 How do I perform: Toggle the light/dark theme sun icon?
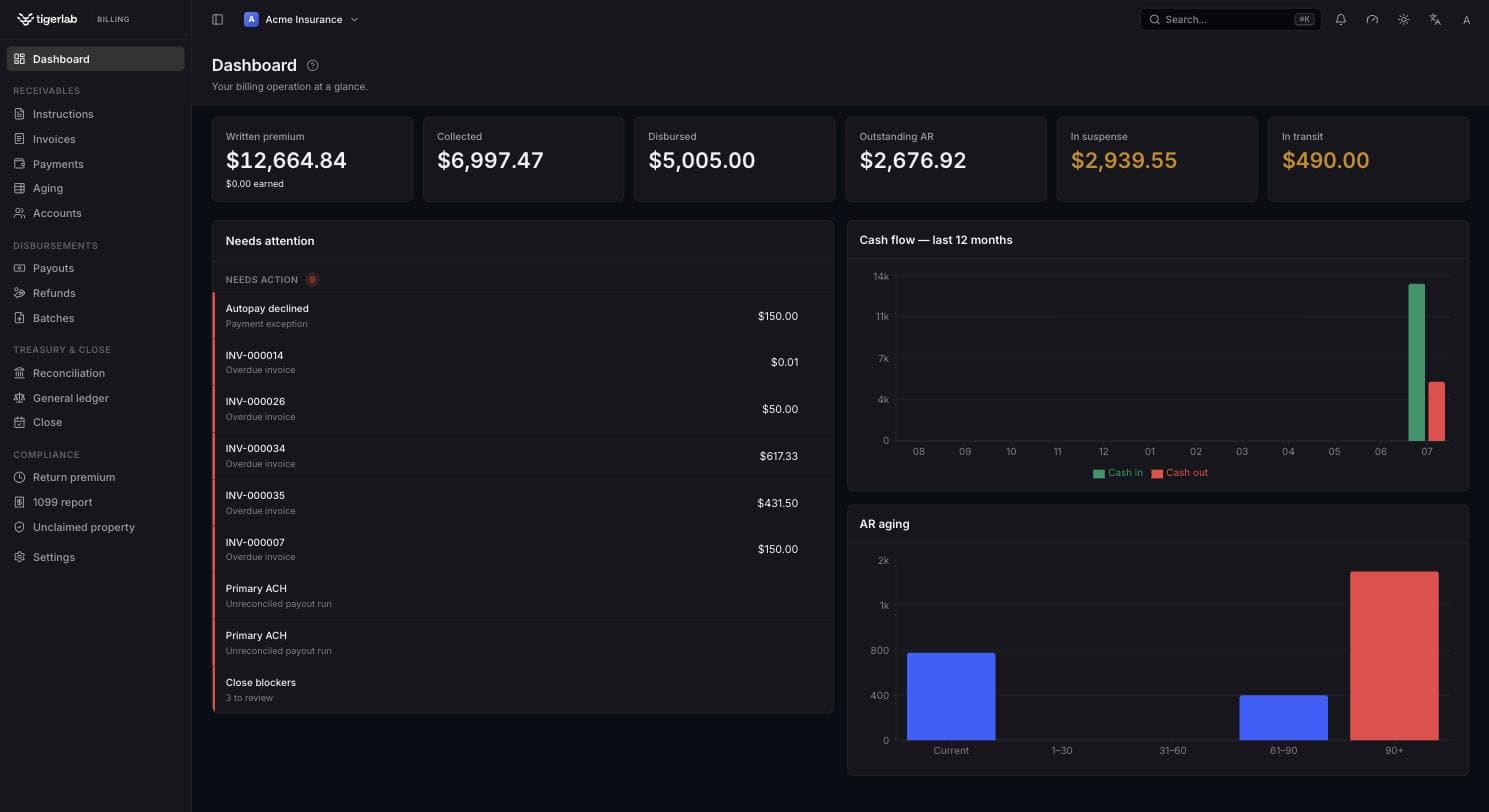coord(1404,19)
